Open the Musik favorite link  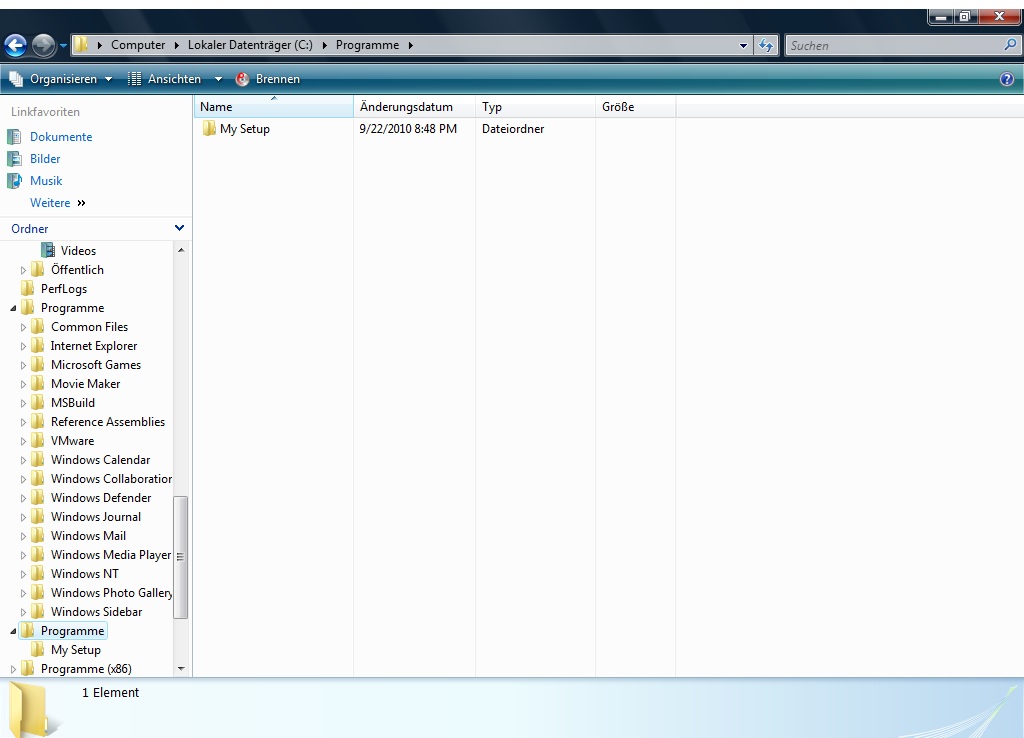coord(46,181)
